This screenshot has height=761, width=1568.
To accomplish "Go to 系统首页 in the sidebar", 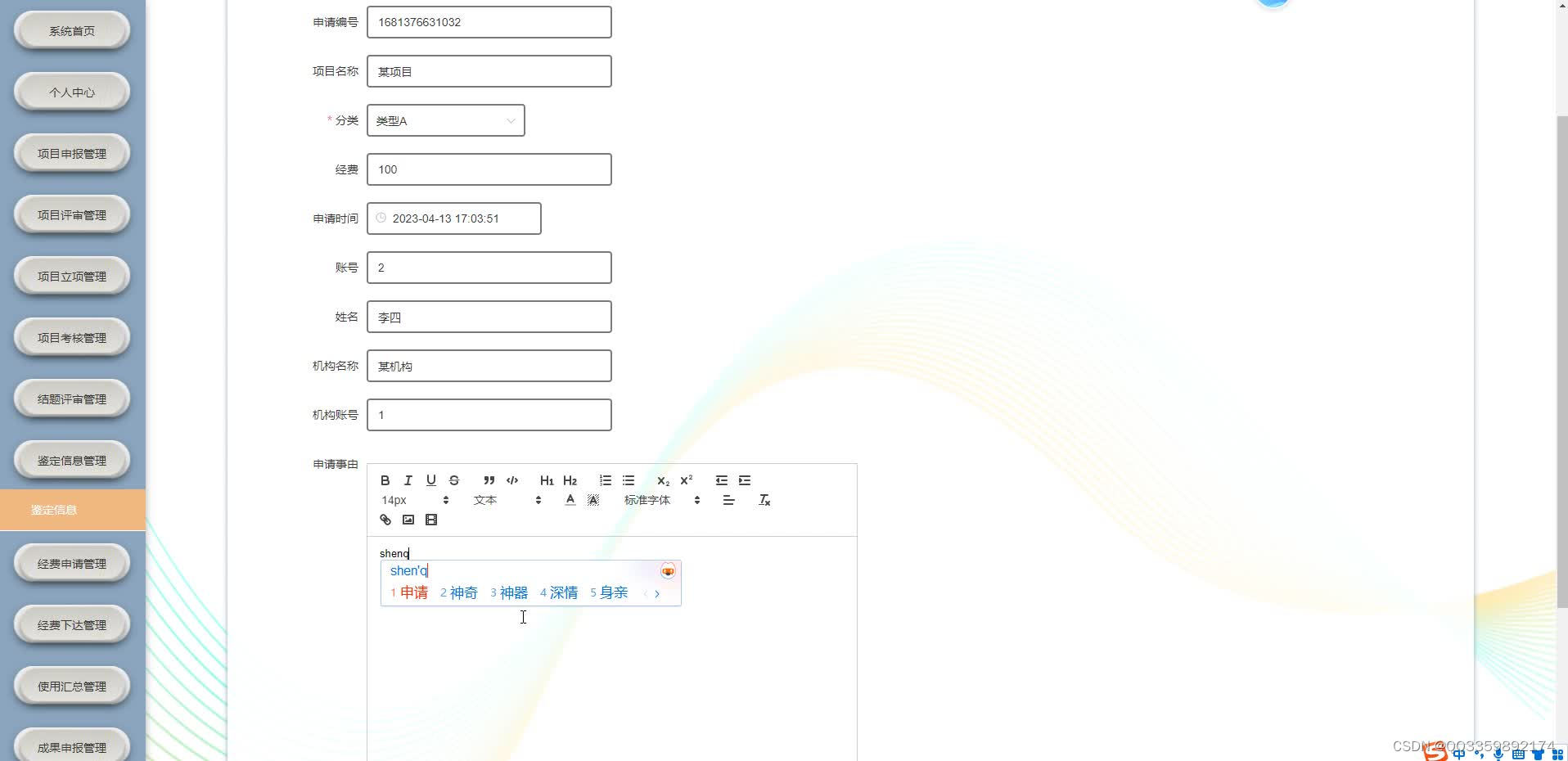I will (72, 31).
